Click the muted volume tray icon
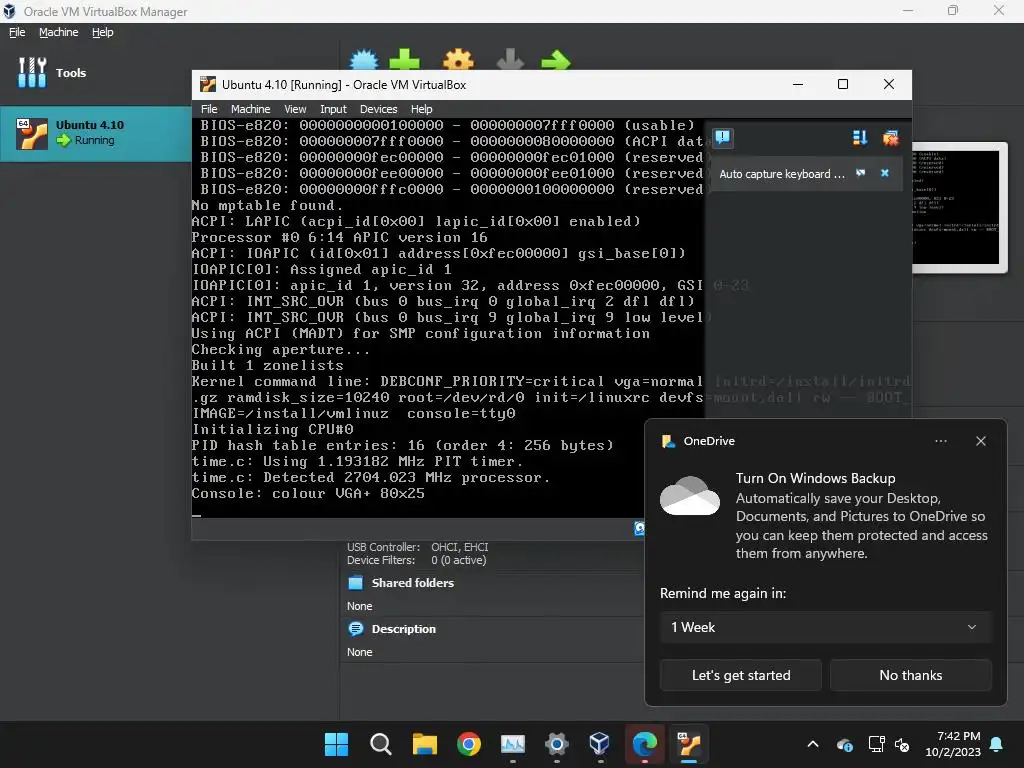This screenshot has height=768, width=1024. [x=902, y=744]
